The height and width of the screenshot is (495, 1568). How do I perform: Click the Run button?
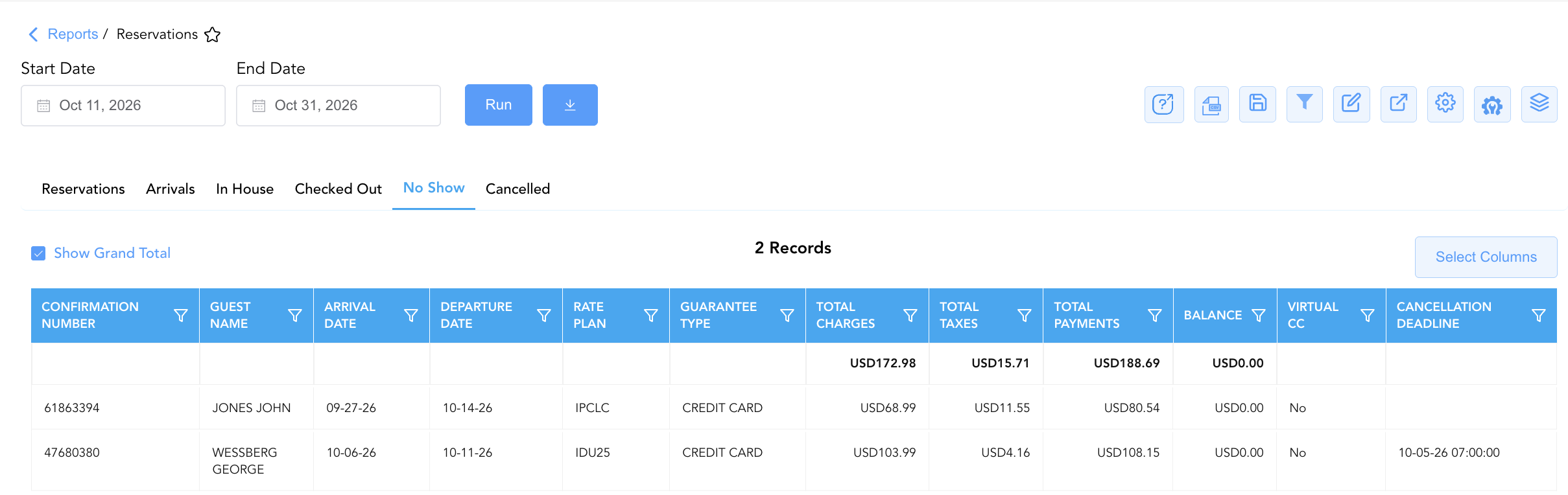499,105
